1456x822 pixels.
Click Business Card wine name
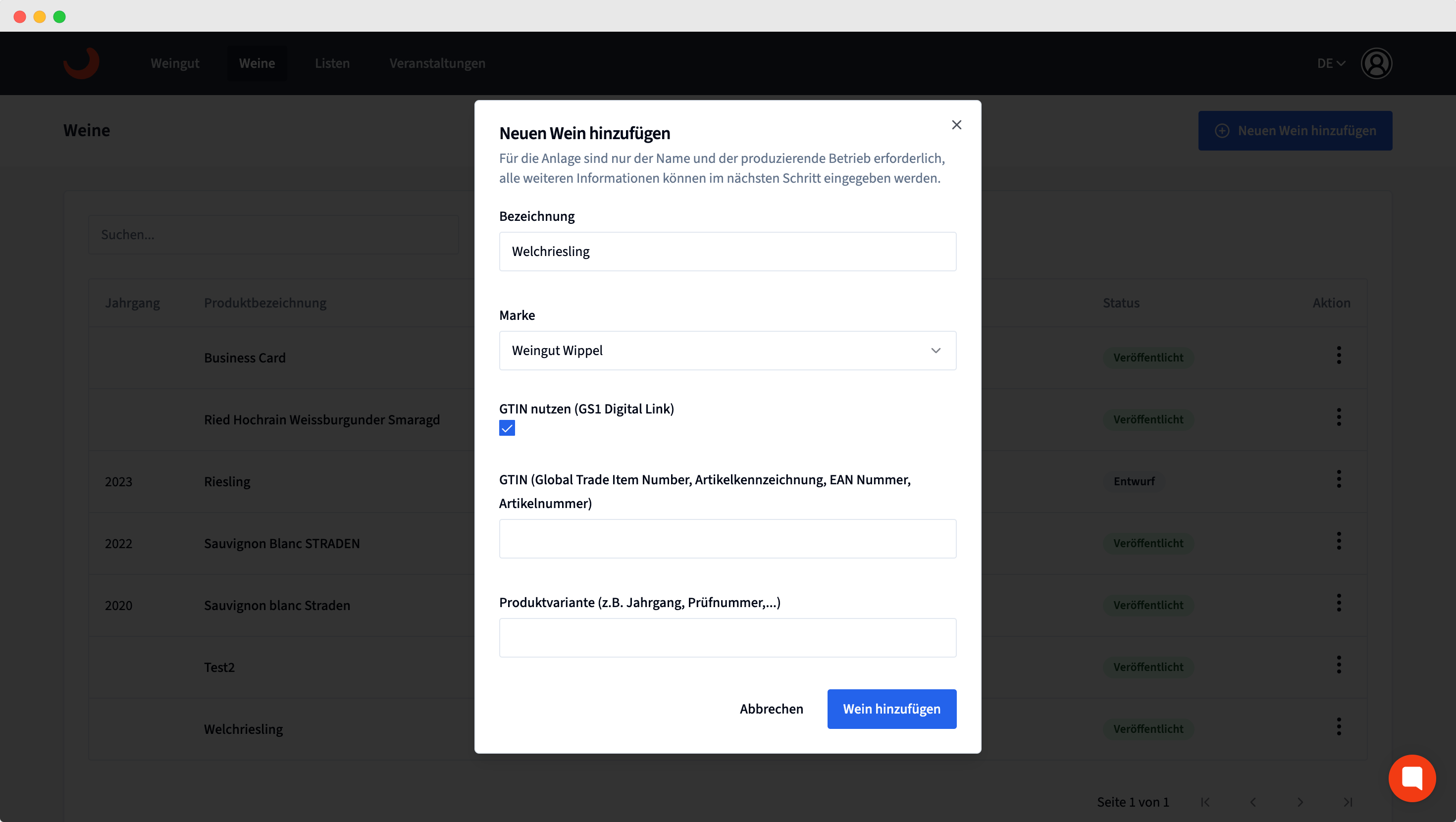click(x=245, y=358)
